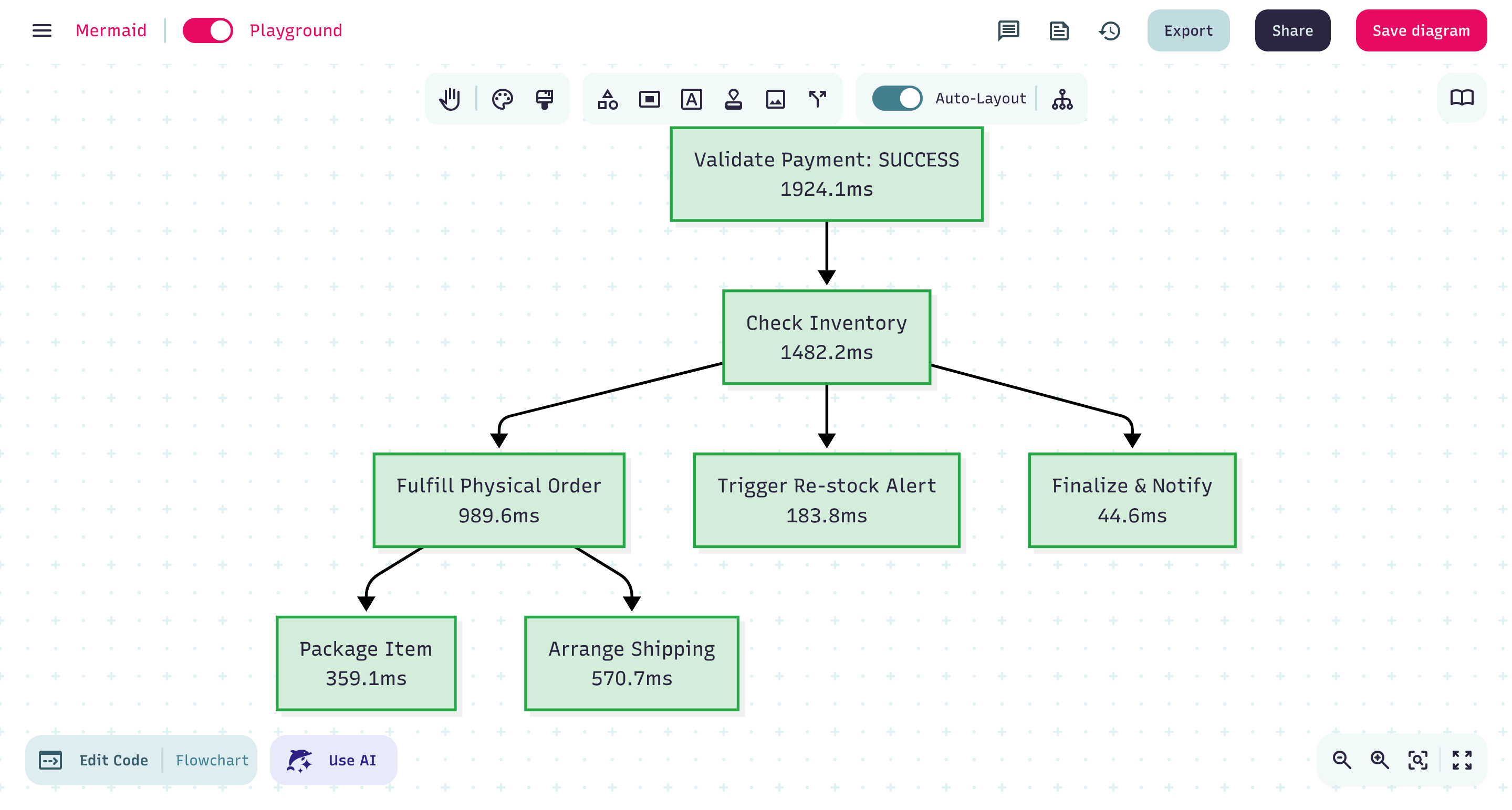Open the layout hierarchy options

[1062, 99]
